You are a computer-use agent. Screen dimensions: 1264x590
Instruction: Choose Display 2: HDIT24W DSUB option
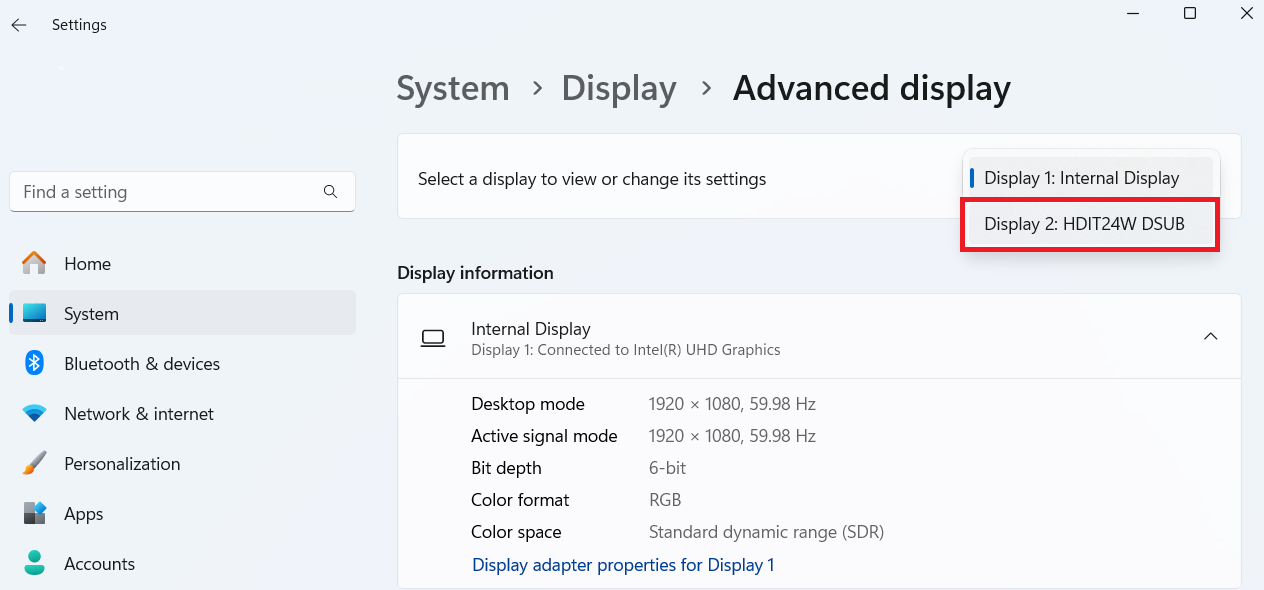pos(1090,224)
